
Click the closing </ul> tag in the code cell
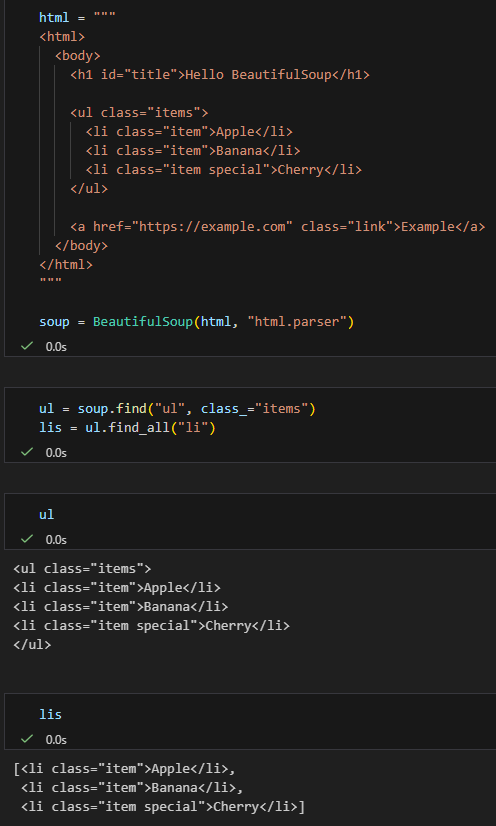coord(89,189)
